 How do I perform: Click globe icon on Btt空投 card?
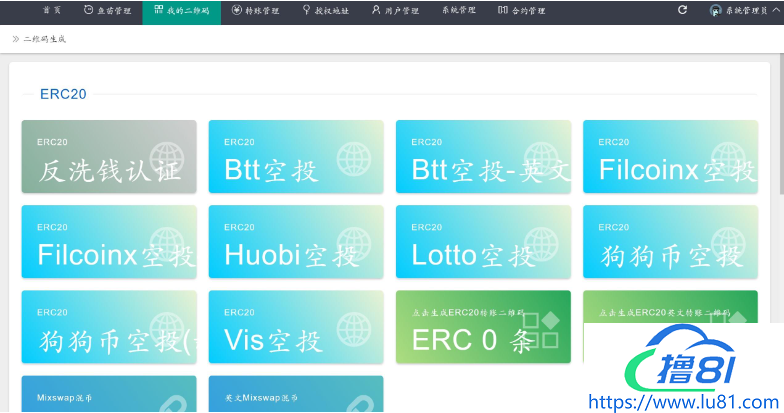click(x=354, y=159)
